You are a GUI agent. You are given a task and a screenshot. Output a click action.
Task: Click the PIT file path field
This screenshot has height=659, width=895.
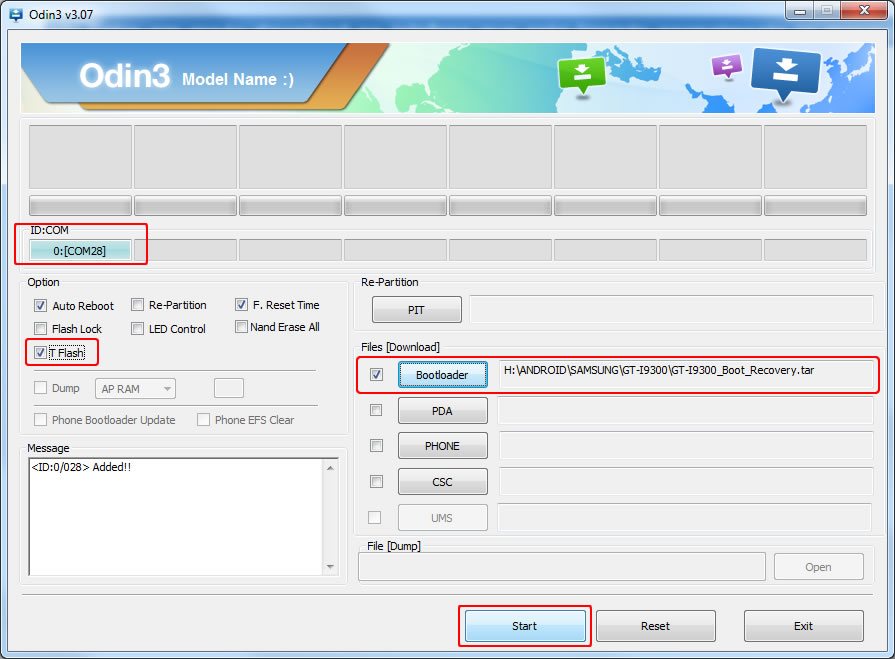tap(671, 309)
